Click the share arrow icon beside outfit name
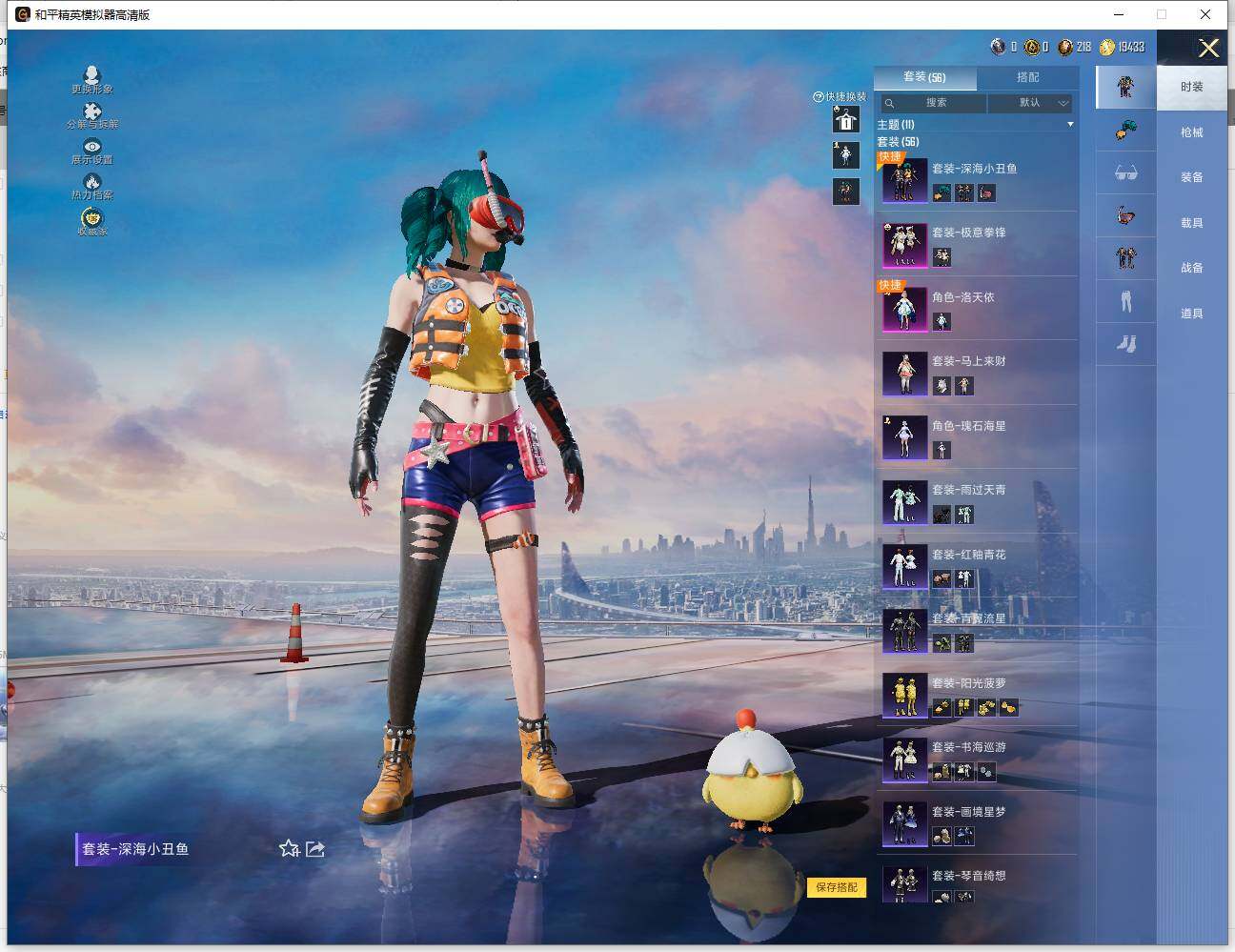The width and height of the screenshot is (1235, 952). [315, 848]
